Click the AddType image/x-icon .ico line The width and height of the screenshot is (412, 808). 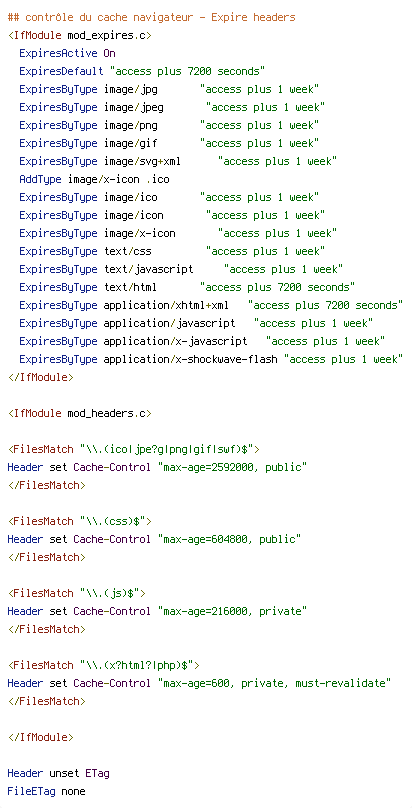[x=94, y=180]
